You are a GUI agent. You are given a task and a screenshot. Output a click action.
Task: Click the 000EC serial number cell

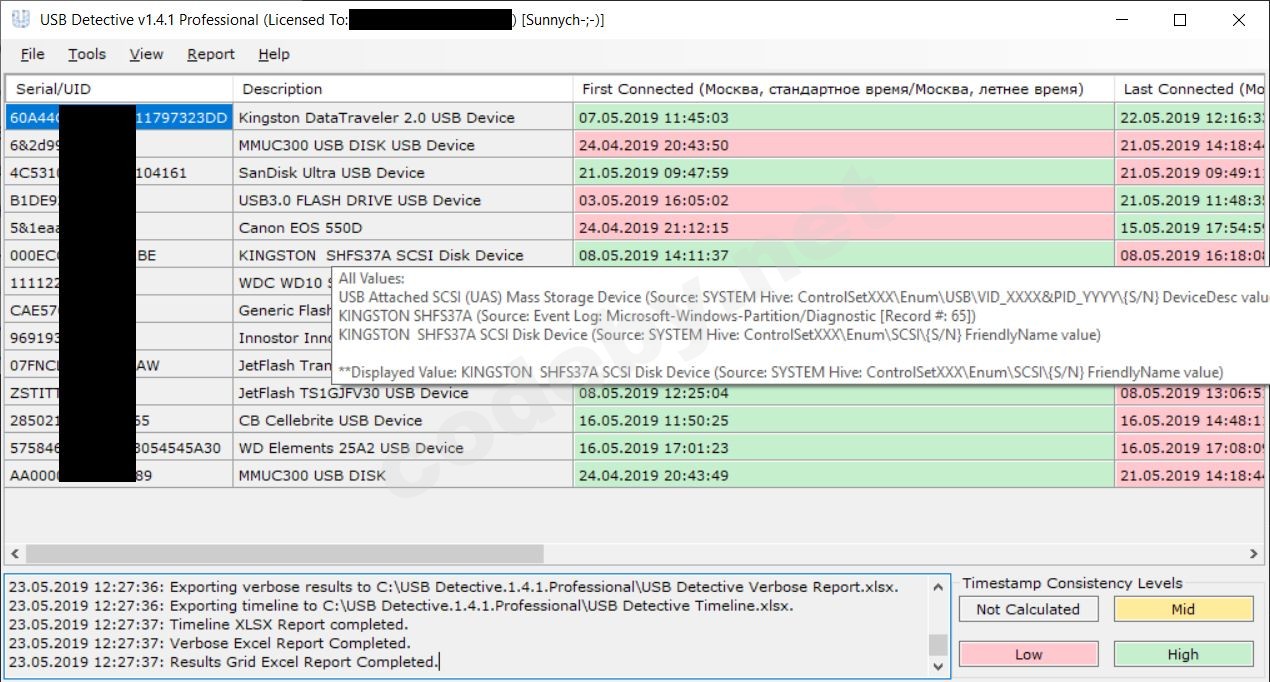click(x=119, y=255)
